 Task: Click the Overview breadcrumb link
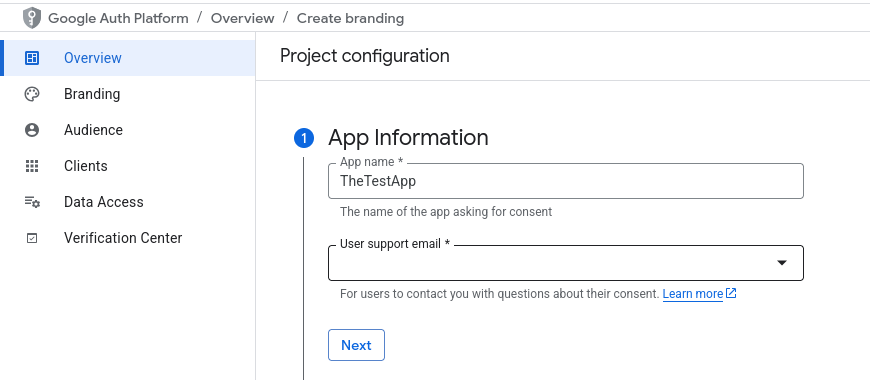242,18
